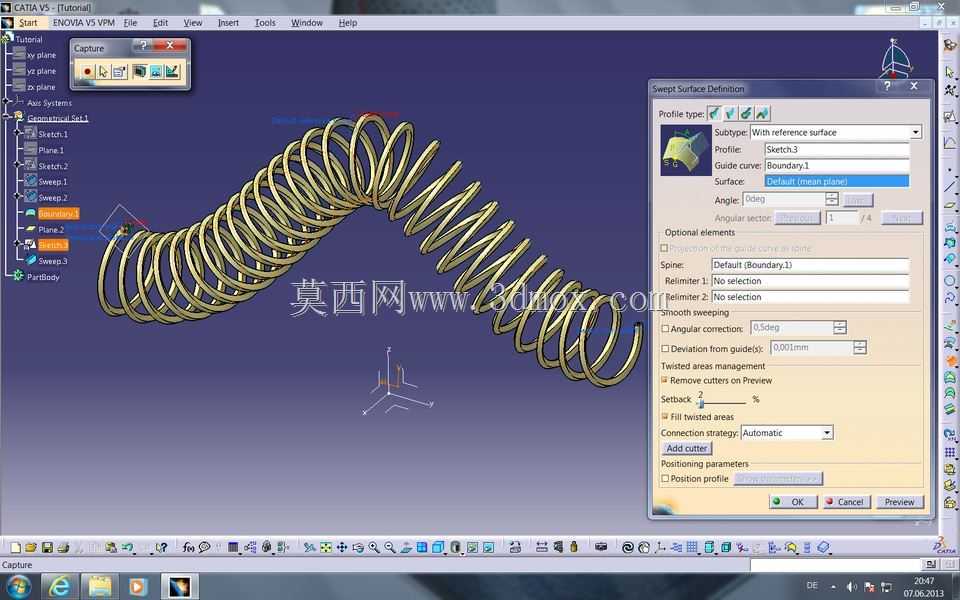This screenshot has height=600, width=960.
Task: Click the Select mode arrow in Capture toolbar
Action: [x=103, y=72]
